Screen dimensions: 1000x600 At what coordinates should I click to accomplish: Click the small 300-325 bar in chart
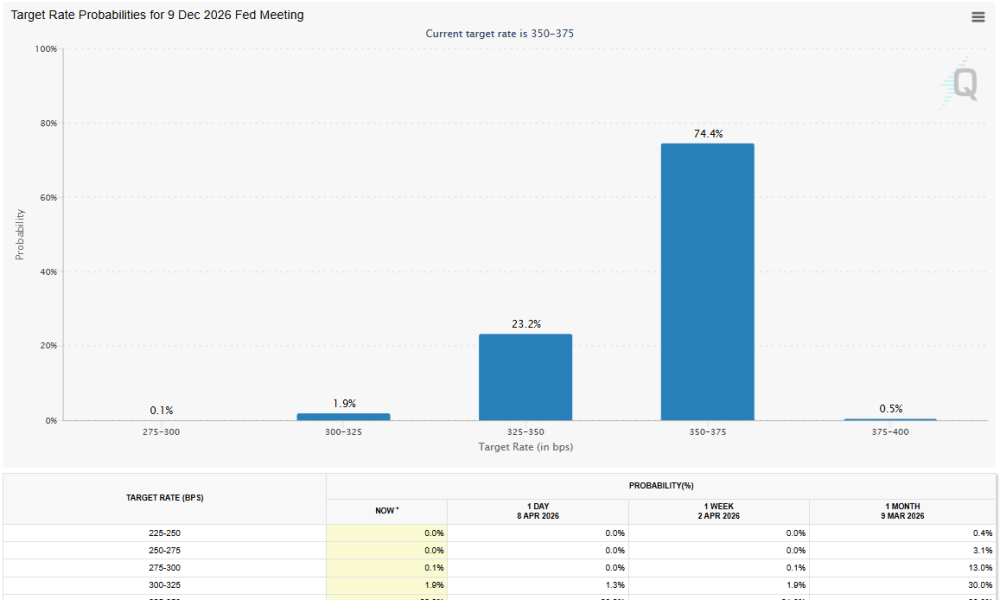pos(343,416)
